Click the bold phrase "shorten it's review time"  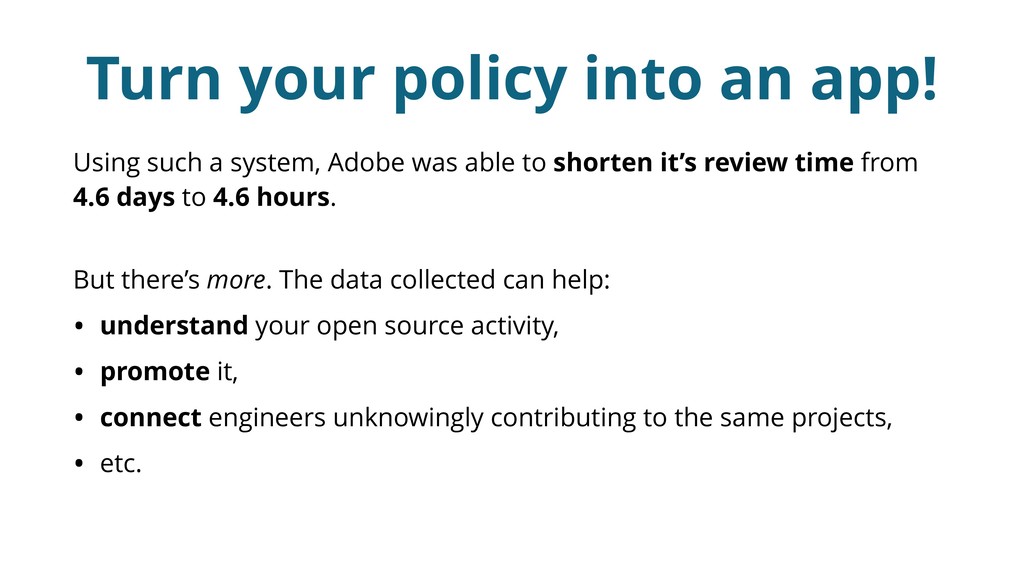[703, 162]
